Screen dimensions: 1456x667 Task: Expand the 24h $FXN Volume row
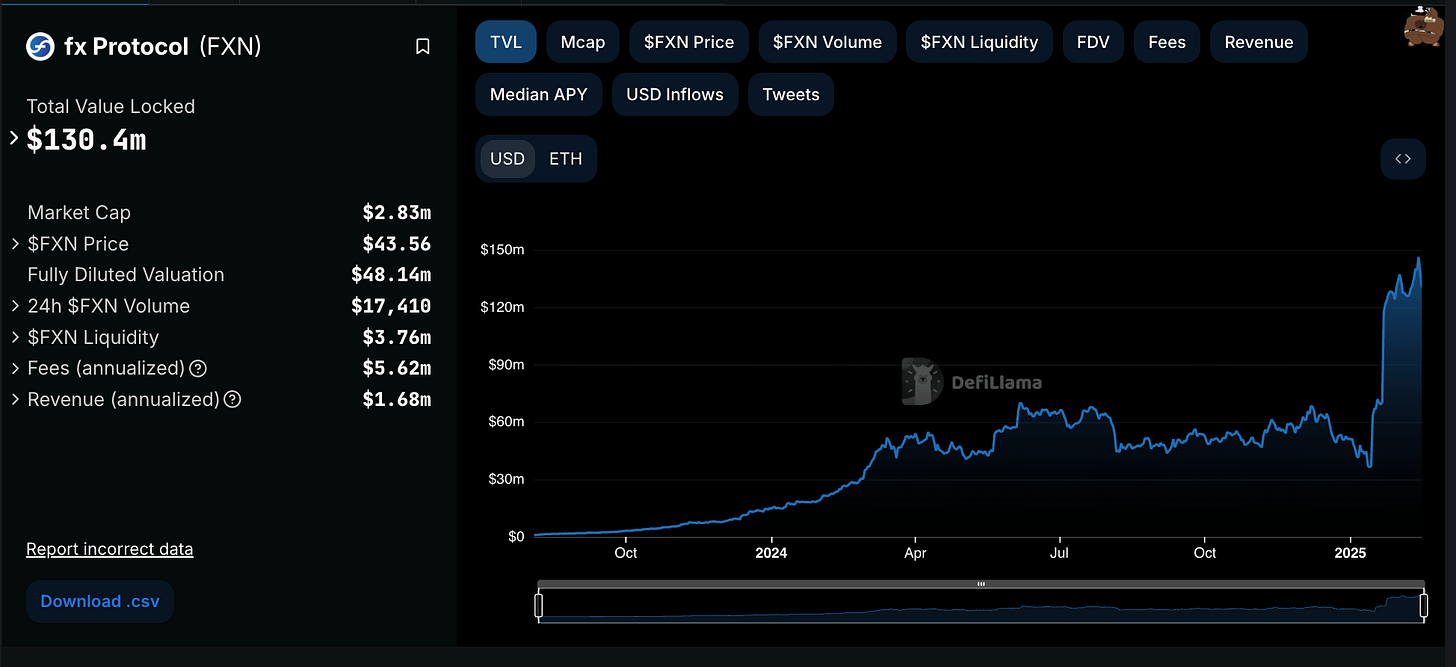[15, 306]
